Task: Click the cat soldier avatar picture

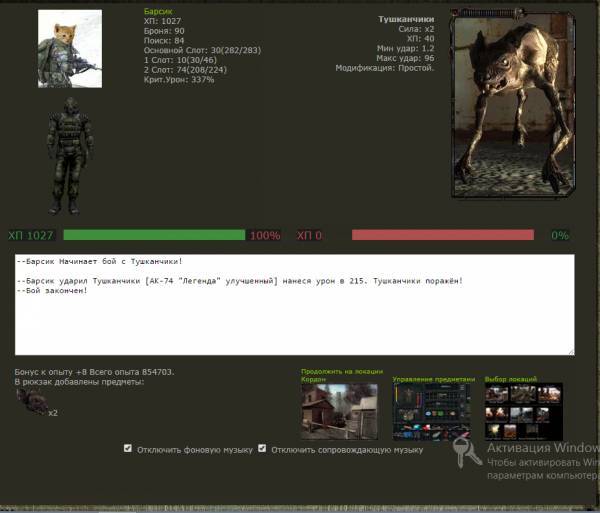Action: [x=70, y=49]
